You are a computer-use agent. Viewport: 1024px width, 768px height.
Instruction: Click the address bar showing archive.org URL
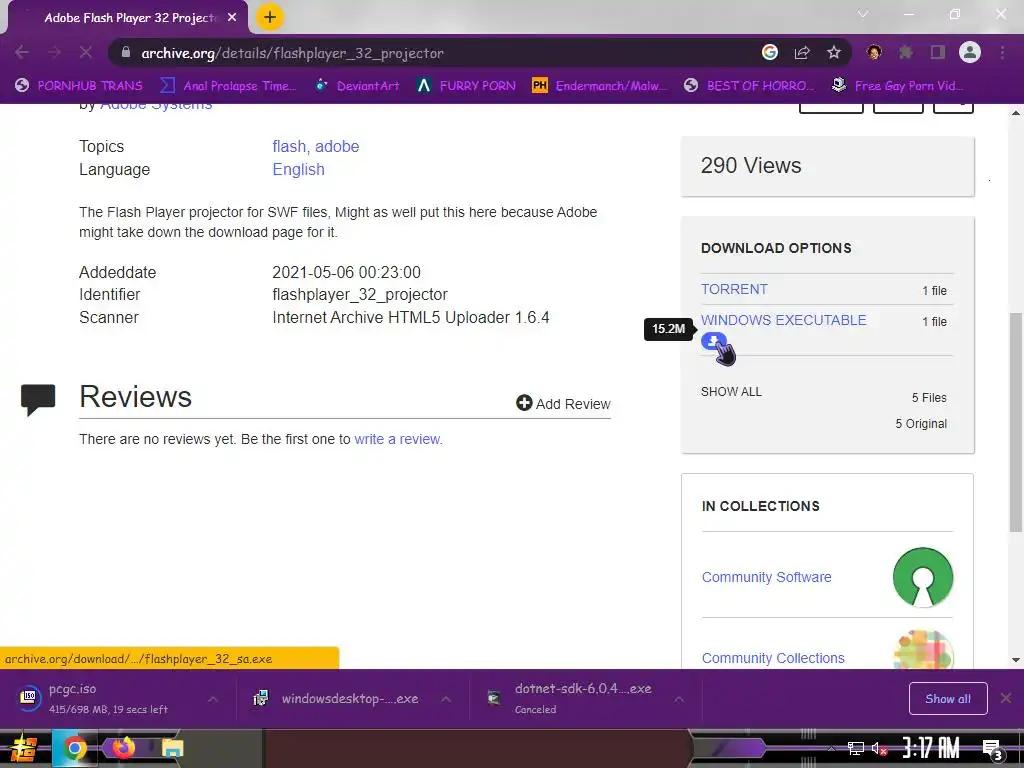pos(431,53)
